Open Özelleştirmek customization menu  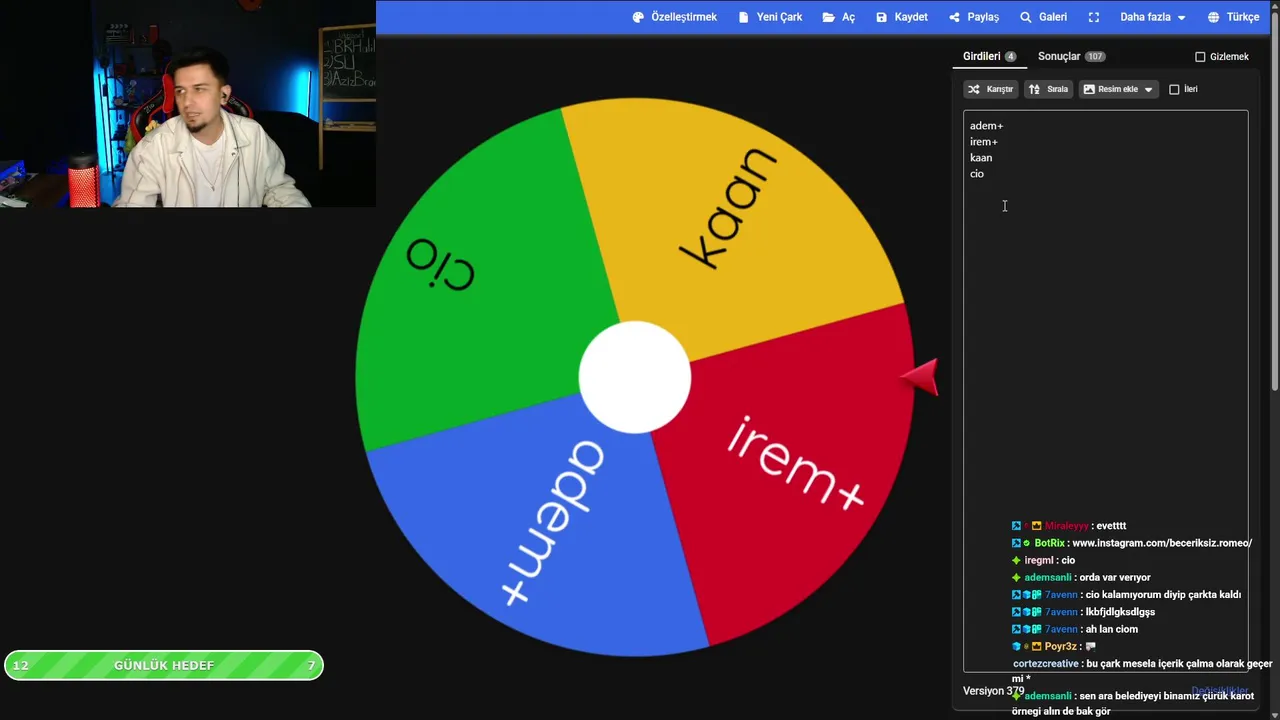click(x=675, y=17)
